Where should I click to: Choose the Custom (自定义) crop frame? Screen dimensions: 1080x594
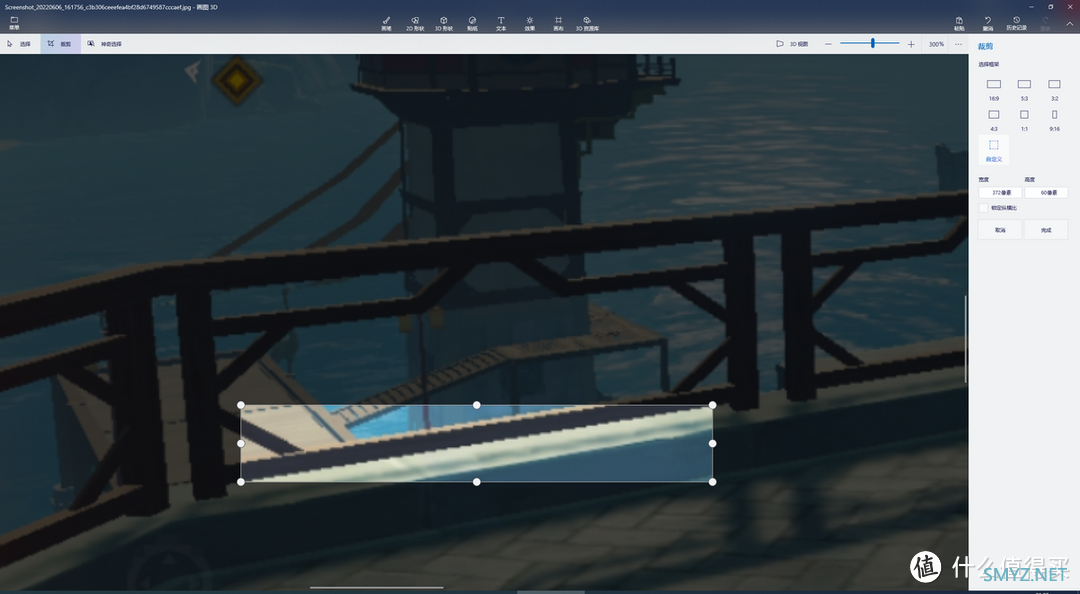tap(993, 150)
